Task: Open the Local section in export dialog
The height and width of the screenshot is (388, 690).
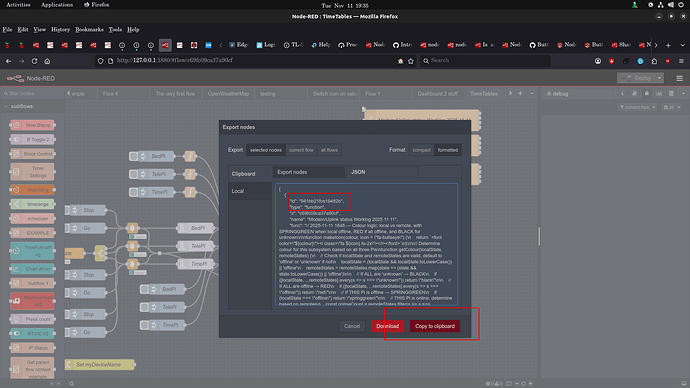Action: point(250,191)
